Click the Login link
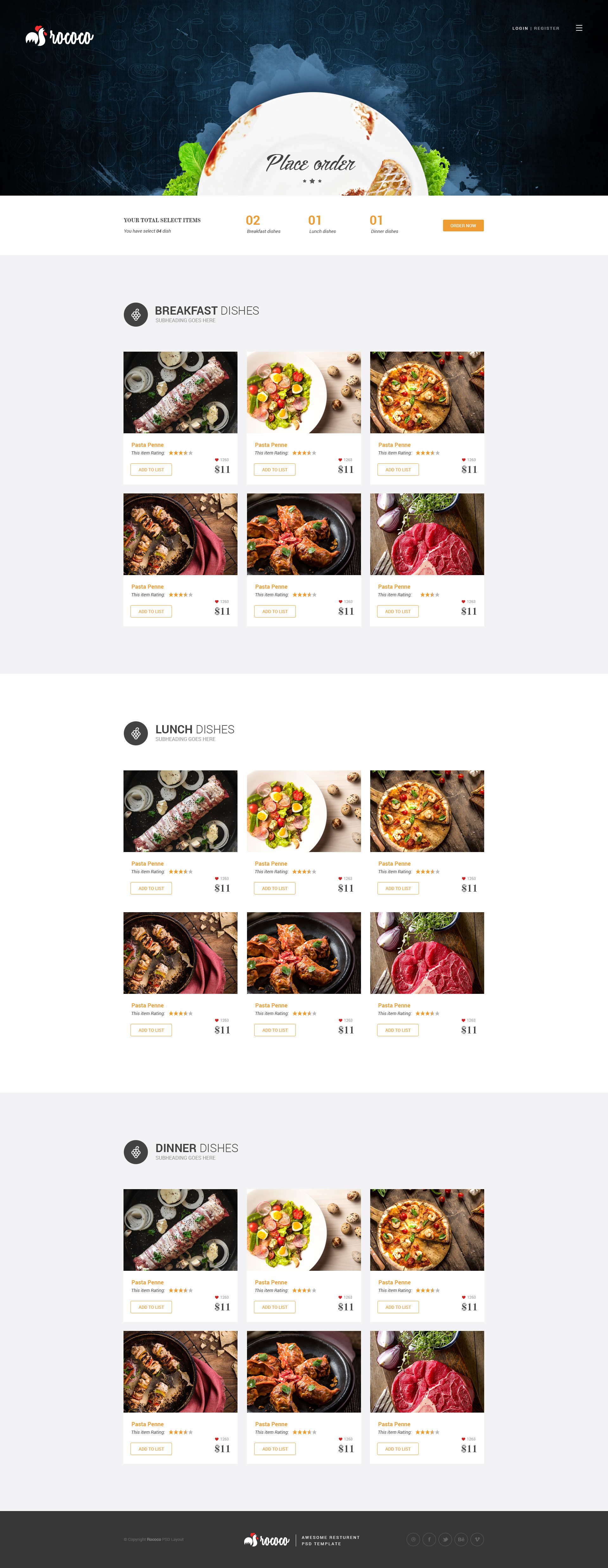Viewport: 608px width, 1568px height. [520, 28]
